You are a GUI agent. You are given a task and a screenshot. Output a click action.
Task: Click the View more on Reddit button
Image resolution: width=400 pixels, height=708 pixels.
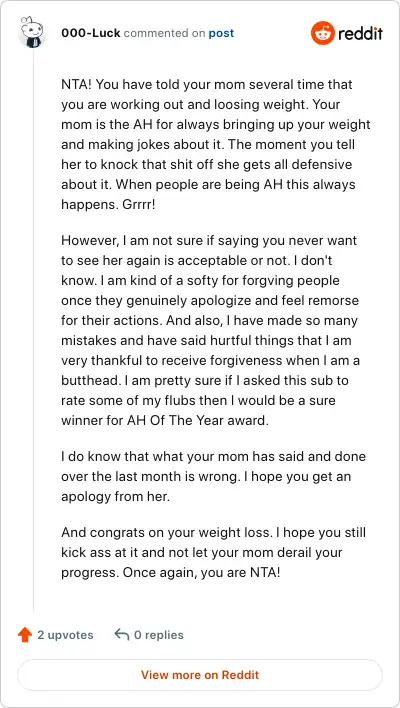coord(200,675)
